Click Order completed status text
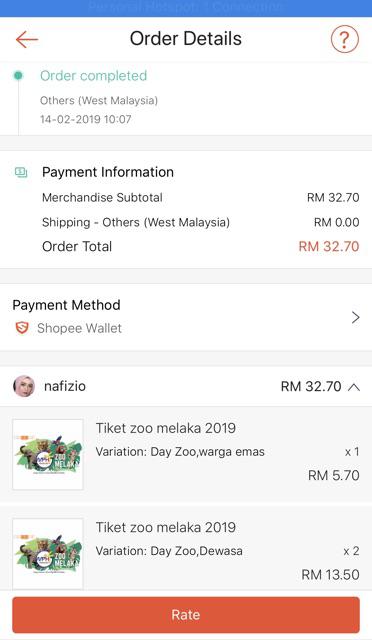 click(x=94, y=76)
